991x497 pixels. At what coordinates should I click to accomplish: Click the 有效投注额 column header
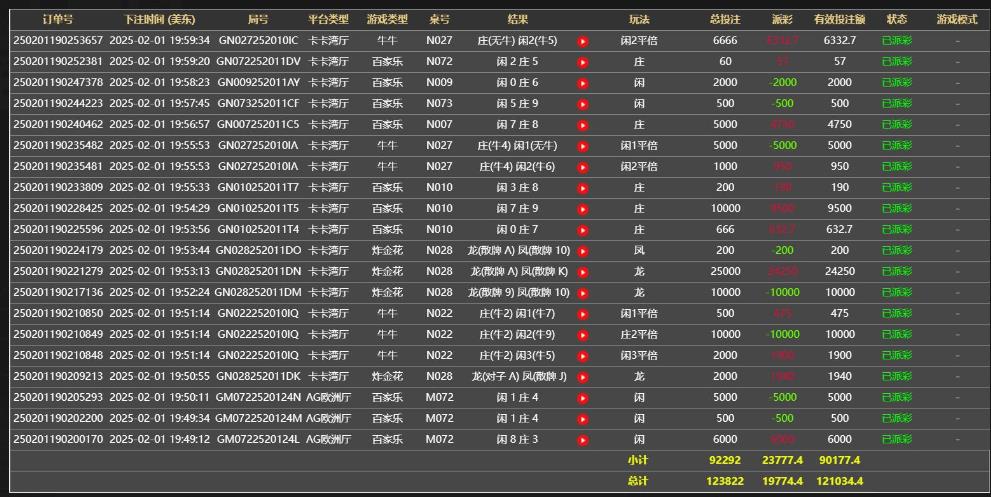839,19
